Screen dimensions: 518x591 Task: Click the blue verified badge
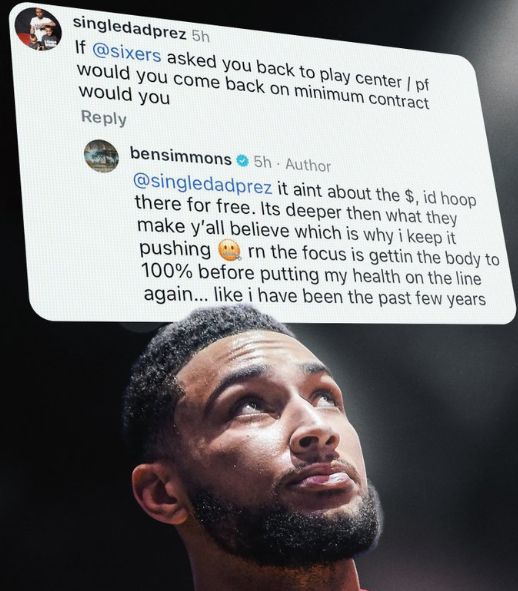coord(243,161)
